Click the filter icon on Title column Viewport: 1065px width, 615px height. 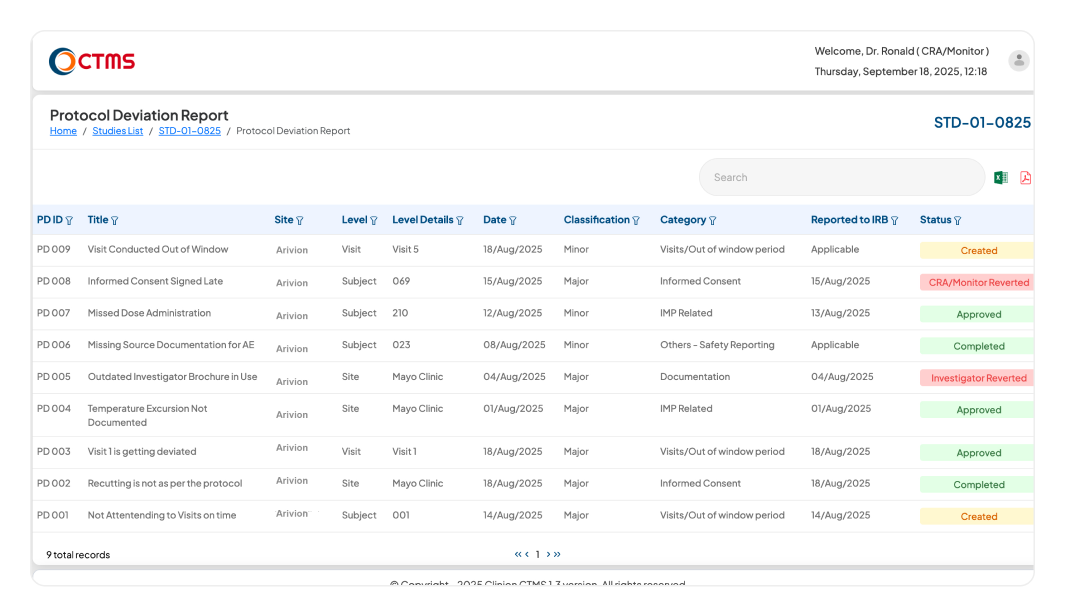(x=112, y=219)
